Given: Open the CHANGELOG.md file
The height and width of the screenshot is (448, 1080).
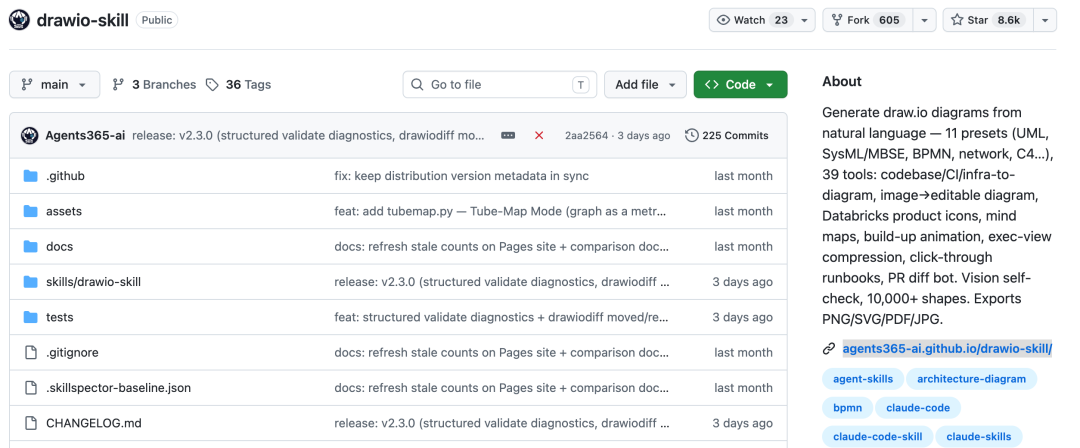Looking at the screenshot, I should pyautogui.click(x=94, y=422).
